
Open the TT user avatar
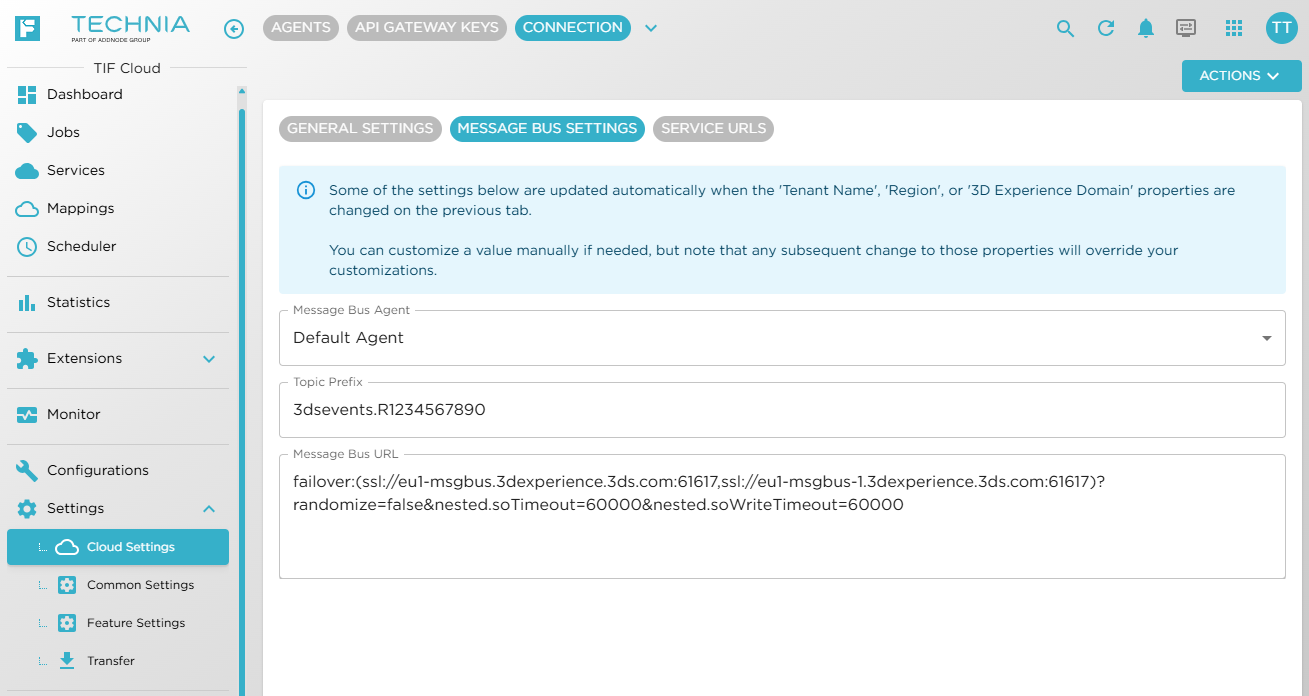tap(1281, 28)
